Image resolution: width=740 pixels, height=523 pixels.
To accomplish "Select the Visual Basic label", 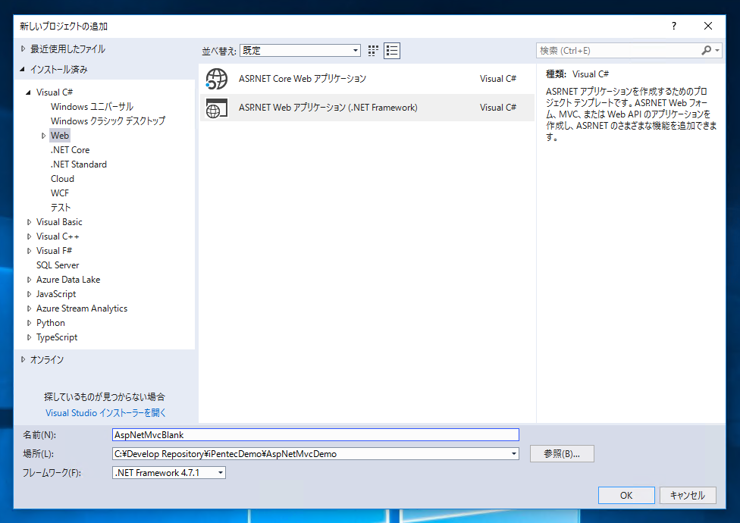I will tap(59, 222).
